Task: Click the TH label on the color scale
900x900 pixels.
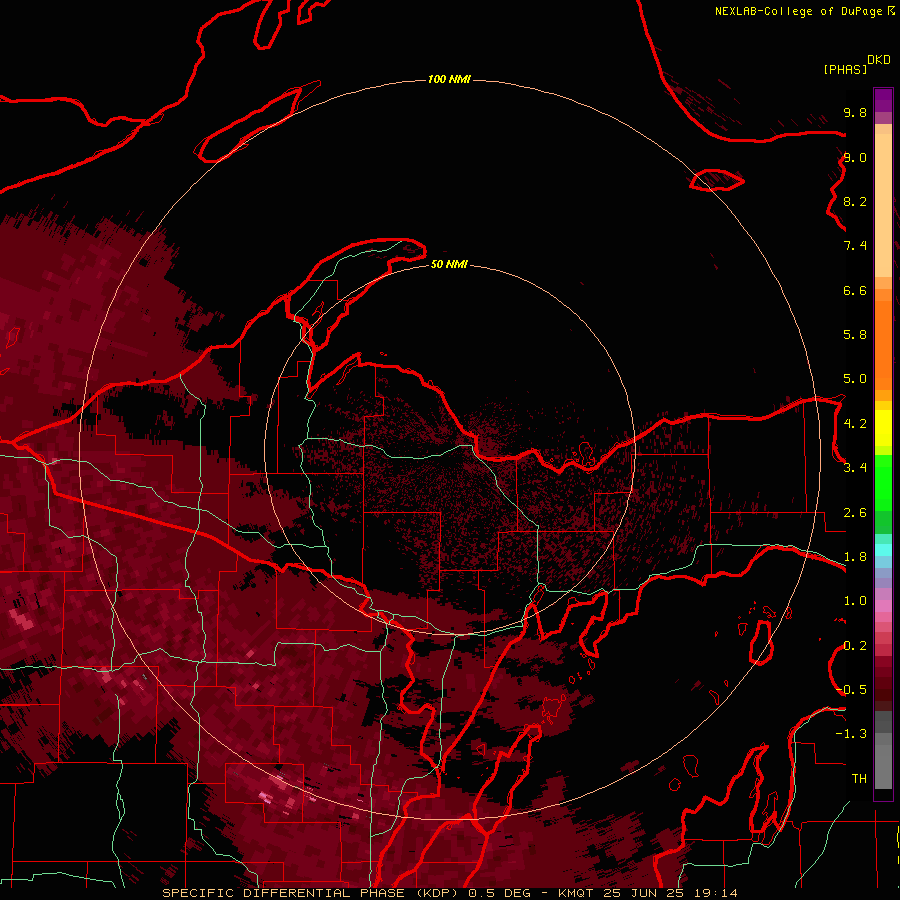Action: (x=859, y=779)
